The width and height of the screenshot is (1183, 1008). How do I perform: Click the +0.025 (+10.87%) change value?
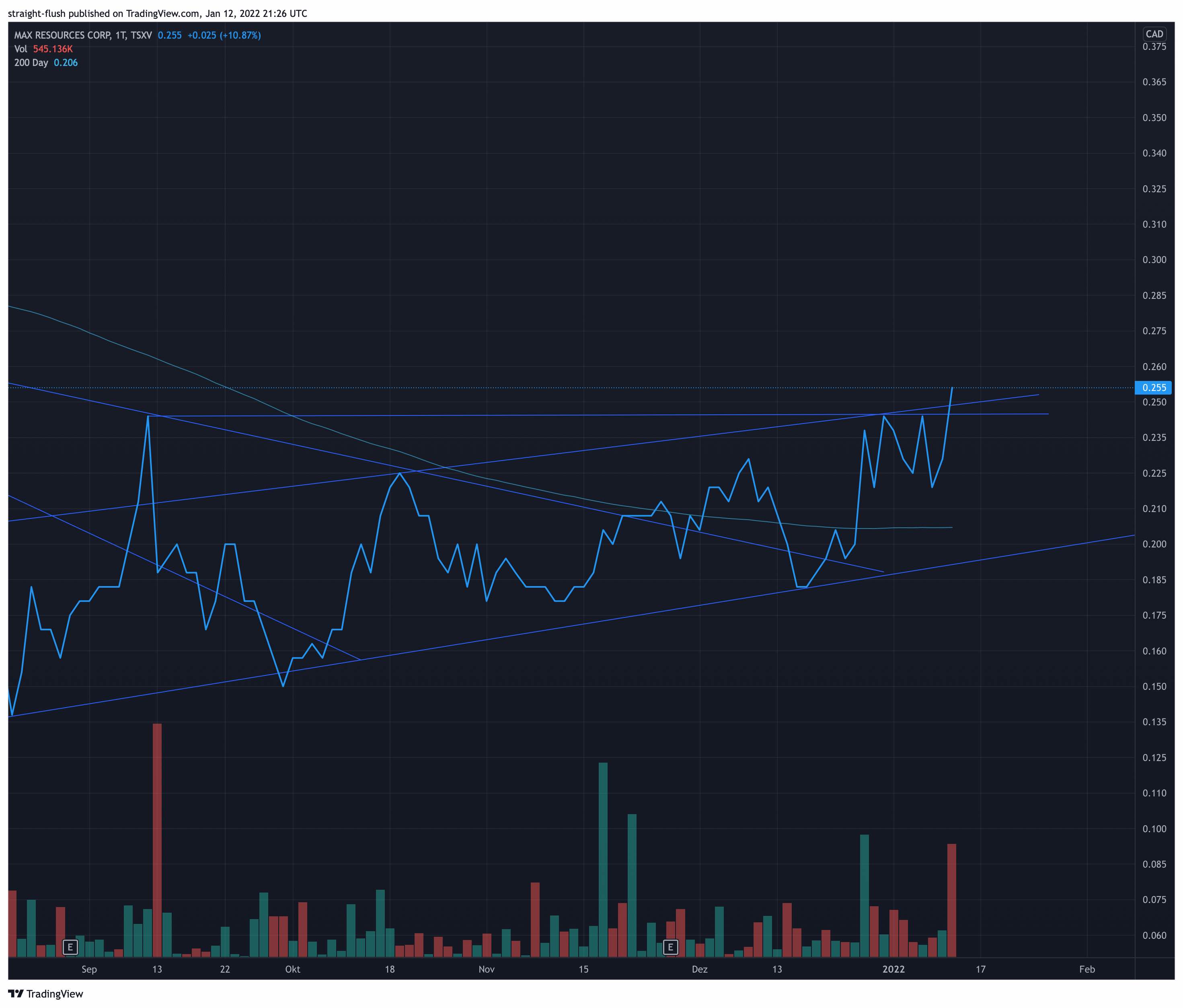tap(224, 35)
